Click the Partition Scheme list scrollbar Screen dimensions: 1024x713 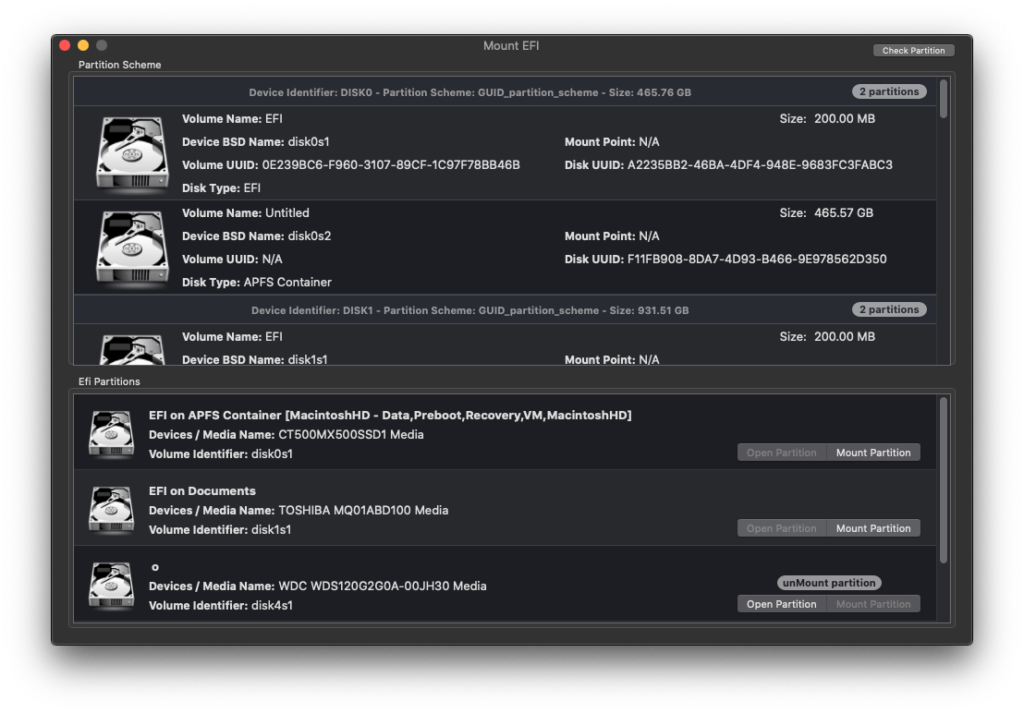(x=944, y=100)
